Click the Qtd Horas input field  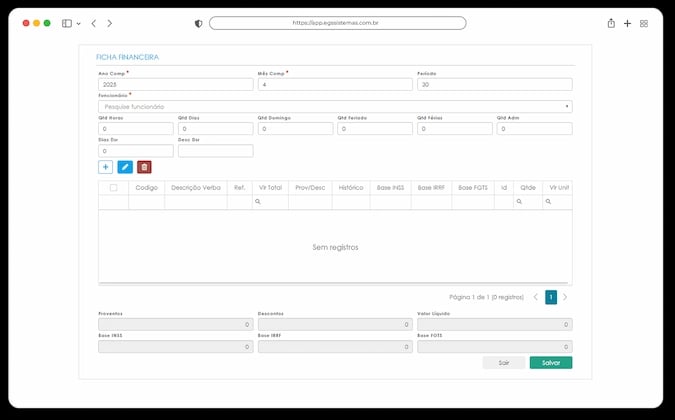click(136, 129)
